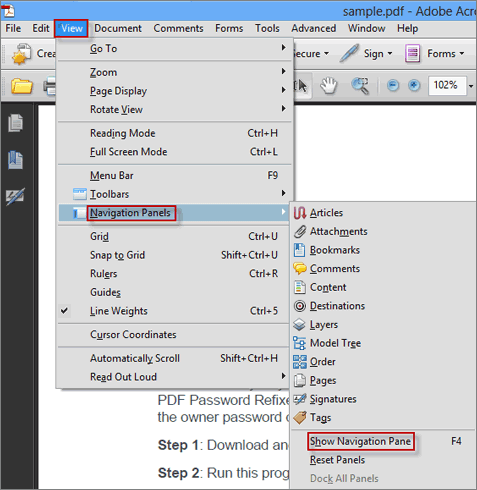Click Show Navigation Pane

coord(361,441)
